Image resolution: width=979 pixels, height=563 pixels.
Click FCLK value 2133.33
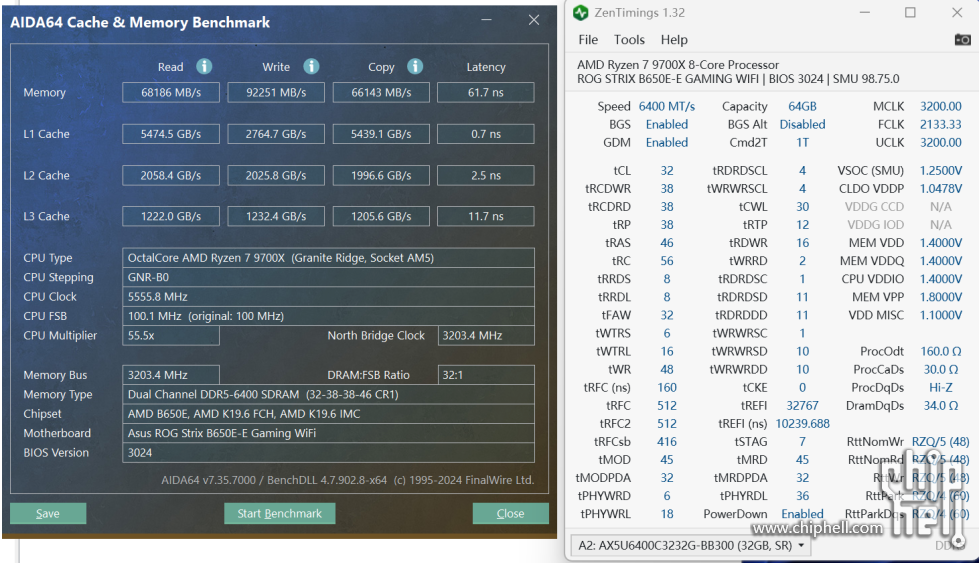940,124
